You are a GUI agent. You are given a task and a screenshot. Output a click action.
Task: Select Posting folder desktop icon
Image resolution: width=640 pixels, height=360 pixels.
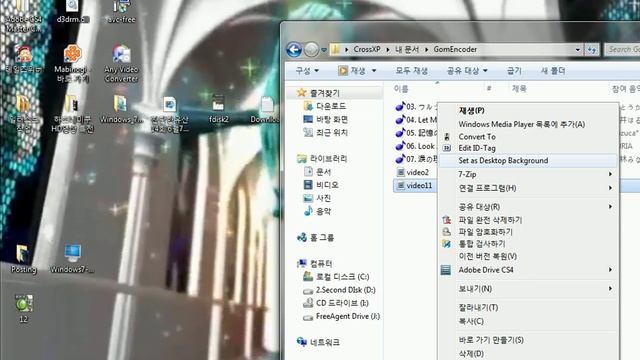24,259
